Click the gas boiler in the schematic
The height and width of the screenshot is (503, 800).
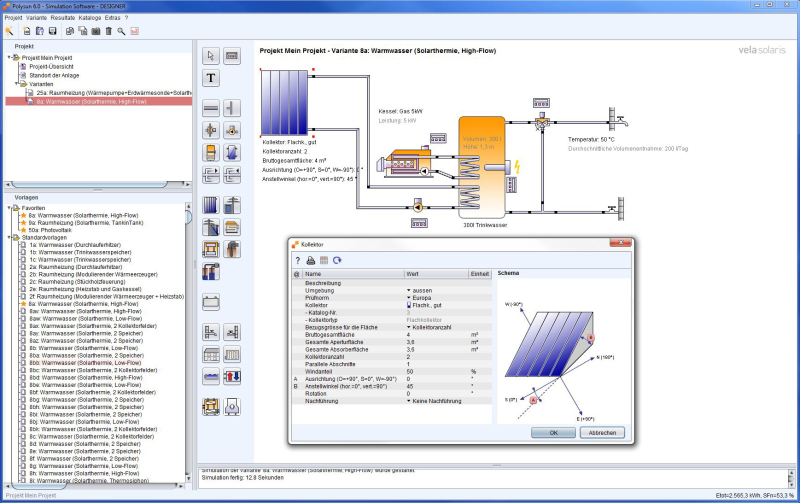(x=403, y=162)
